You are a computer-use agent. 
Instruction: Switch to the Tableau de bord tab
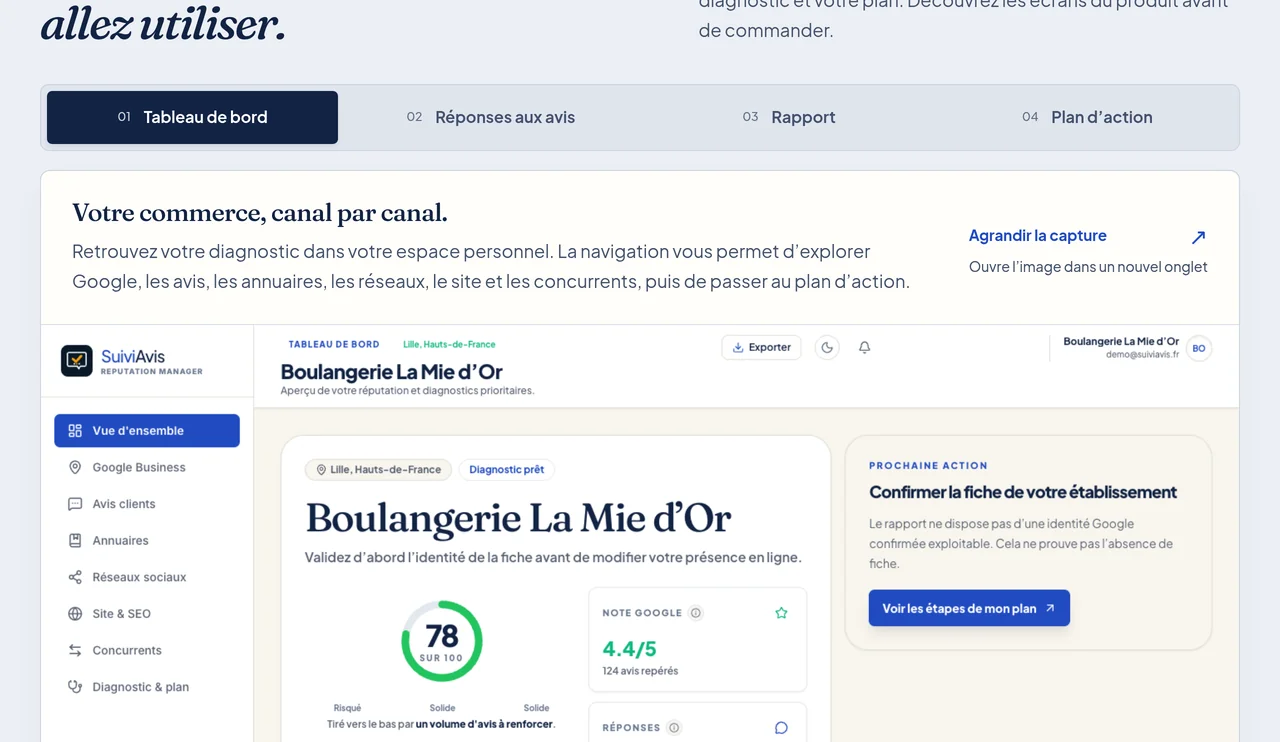point(192,117)
